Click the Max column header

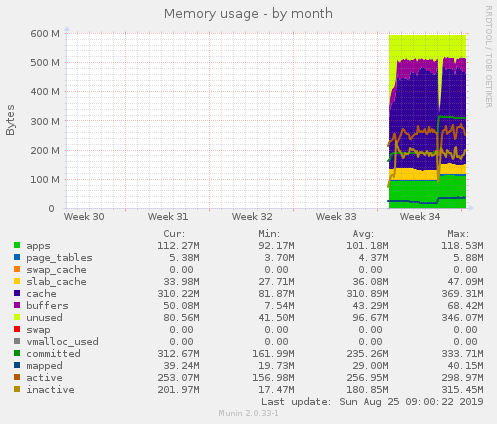coord(458,234)
